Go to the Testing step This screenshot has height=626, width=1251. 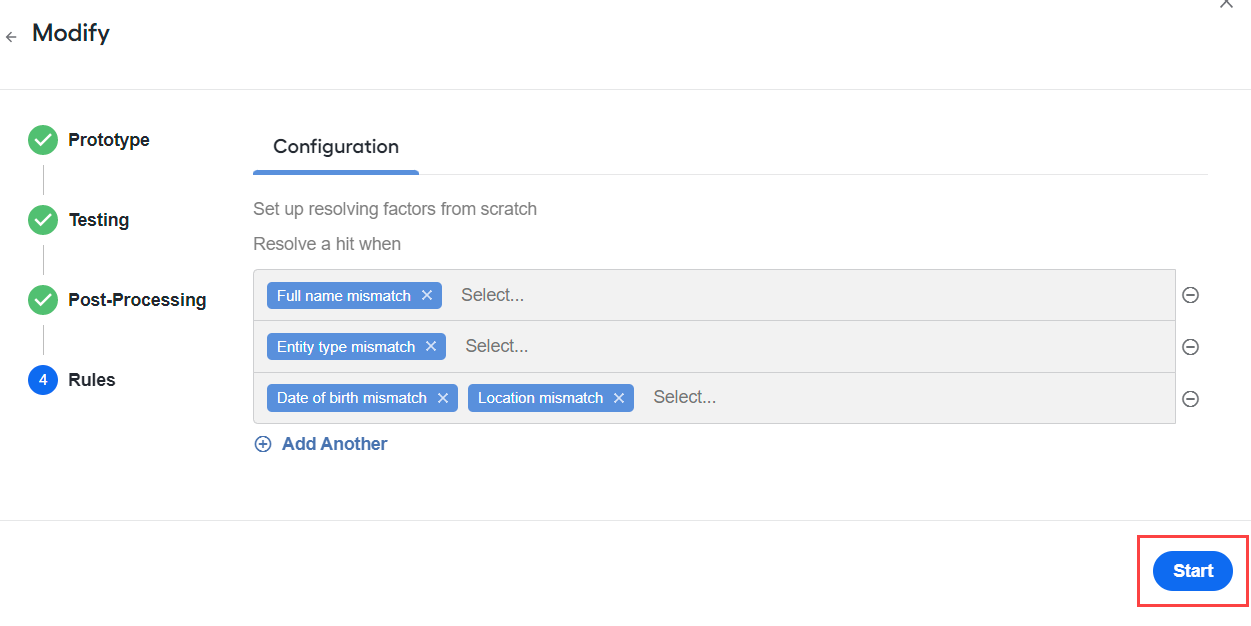[98, 220]
